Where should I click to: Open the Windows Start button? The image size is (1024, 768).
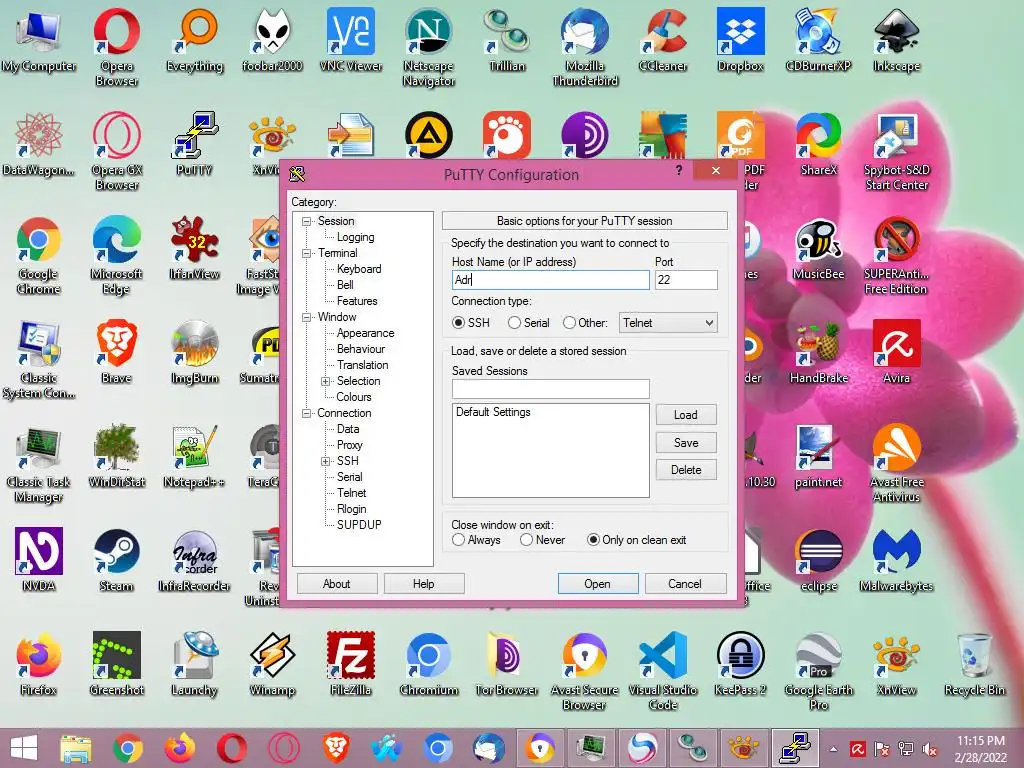click(24, 748)
